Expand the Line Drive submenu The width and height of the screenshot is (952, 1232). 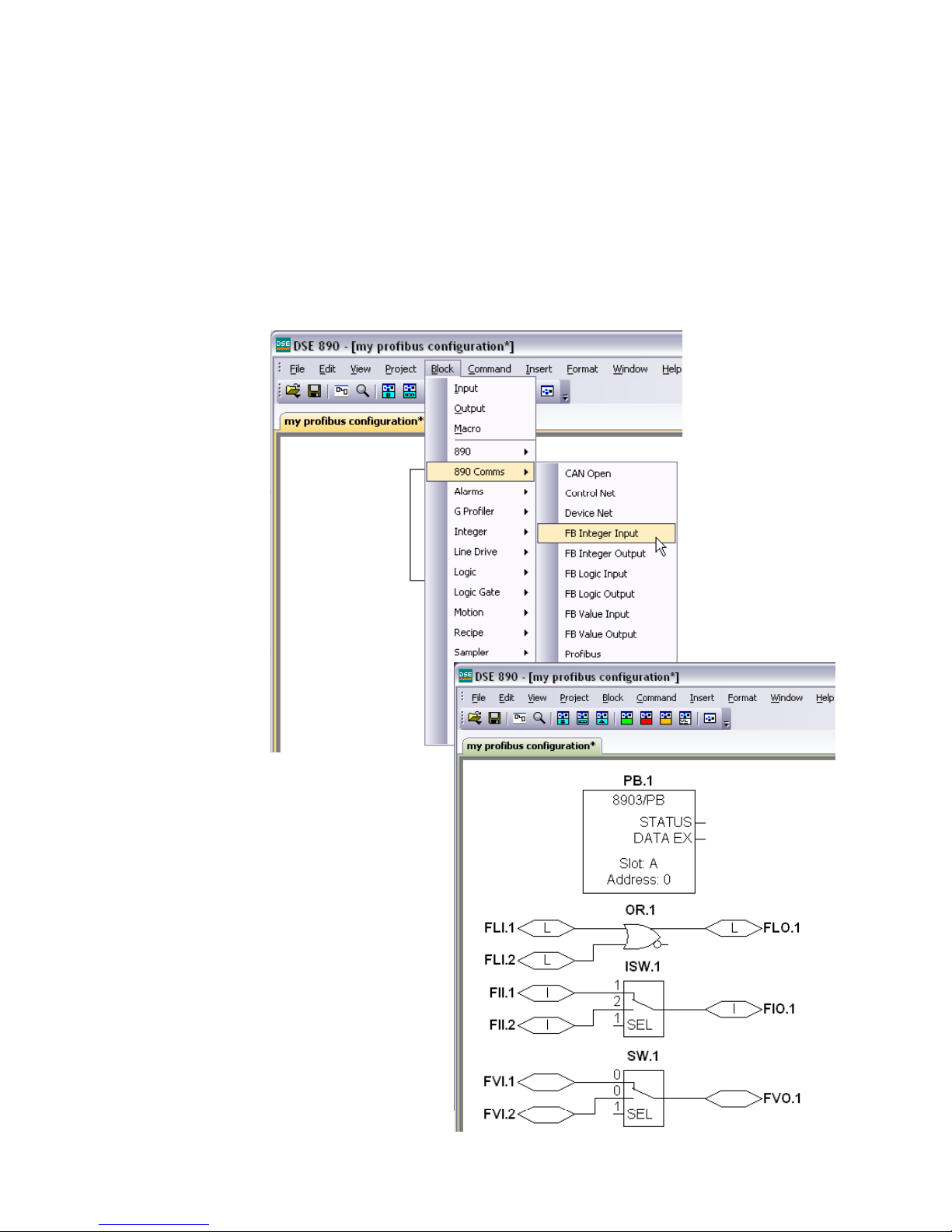[x=481, y=552]
